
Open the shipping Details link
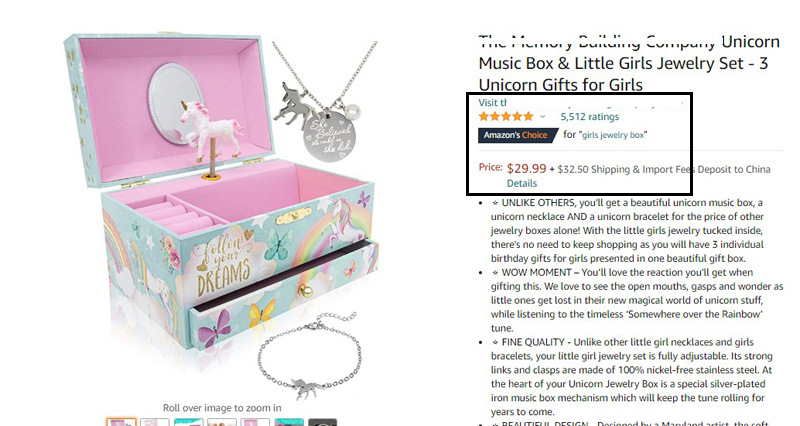[x=521, y=183]
